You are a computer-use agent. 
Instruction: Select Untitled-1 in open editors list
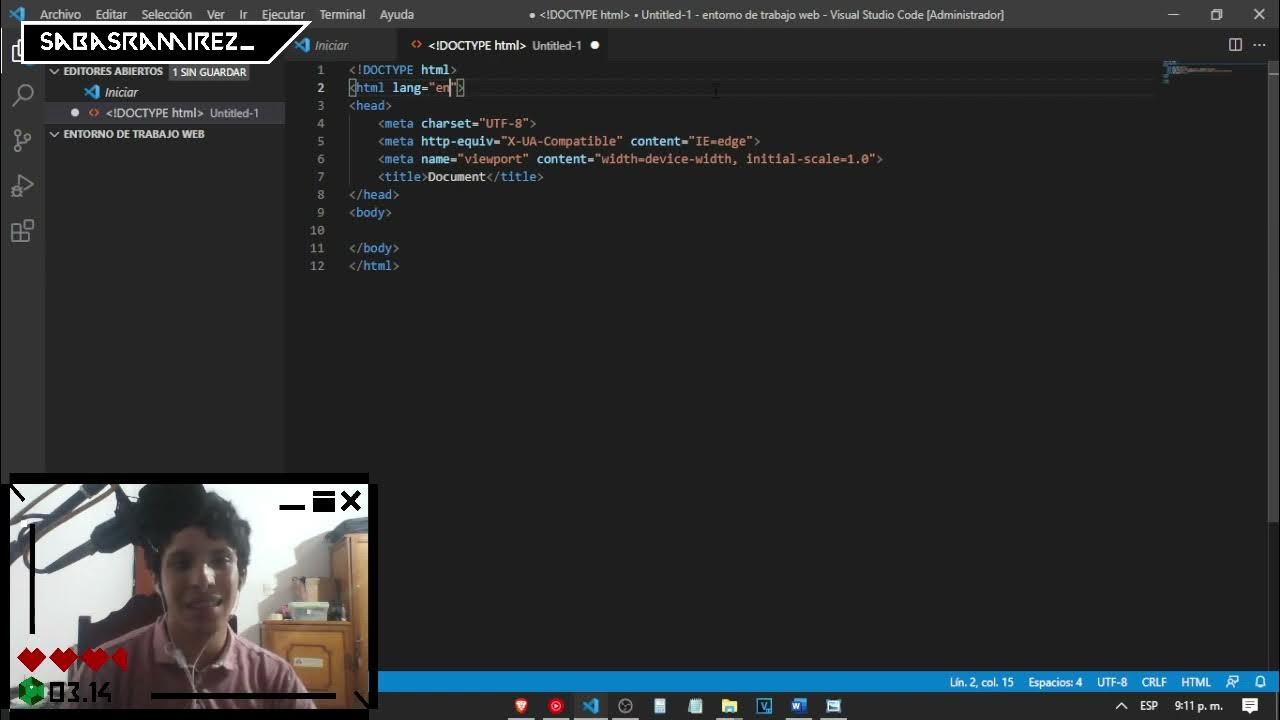pos(166,113)
